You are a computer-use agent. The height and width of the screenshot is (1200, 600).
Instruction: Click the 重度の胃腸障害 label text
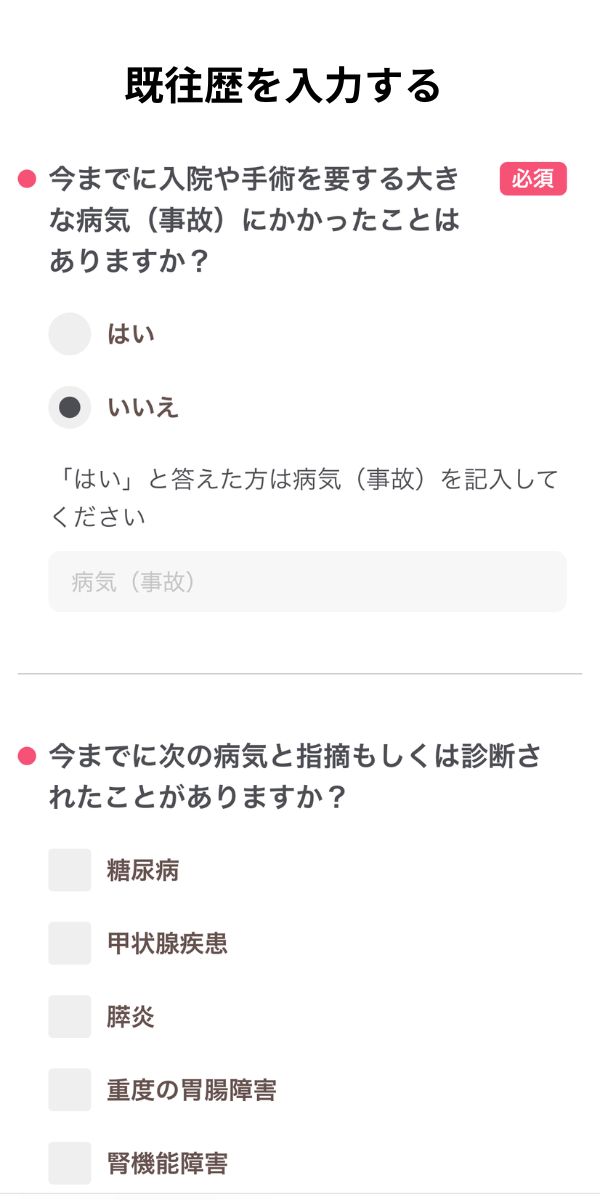tap(191, 1090)
